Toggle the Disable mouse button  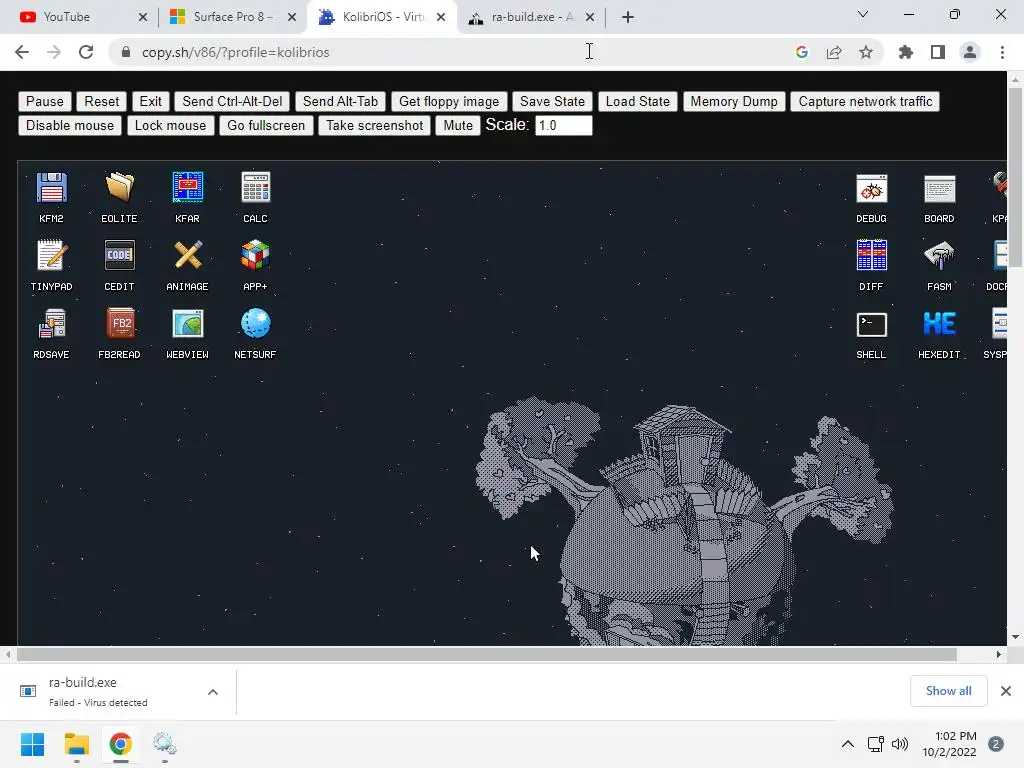70,125
